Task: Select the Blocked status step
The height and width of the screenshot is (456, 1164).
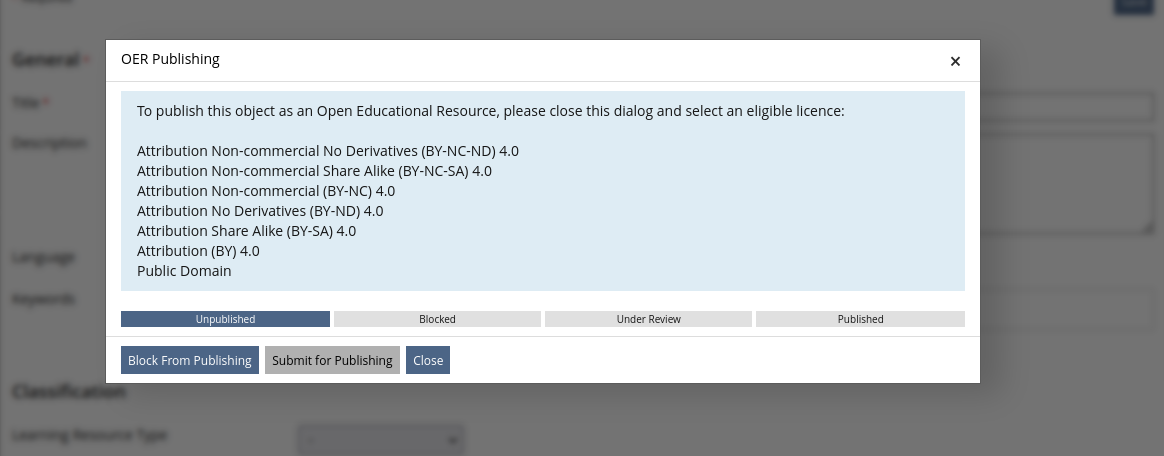Action: click(x=437, y=319)
